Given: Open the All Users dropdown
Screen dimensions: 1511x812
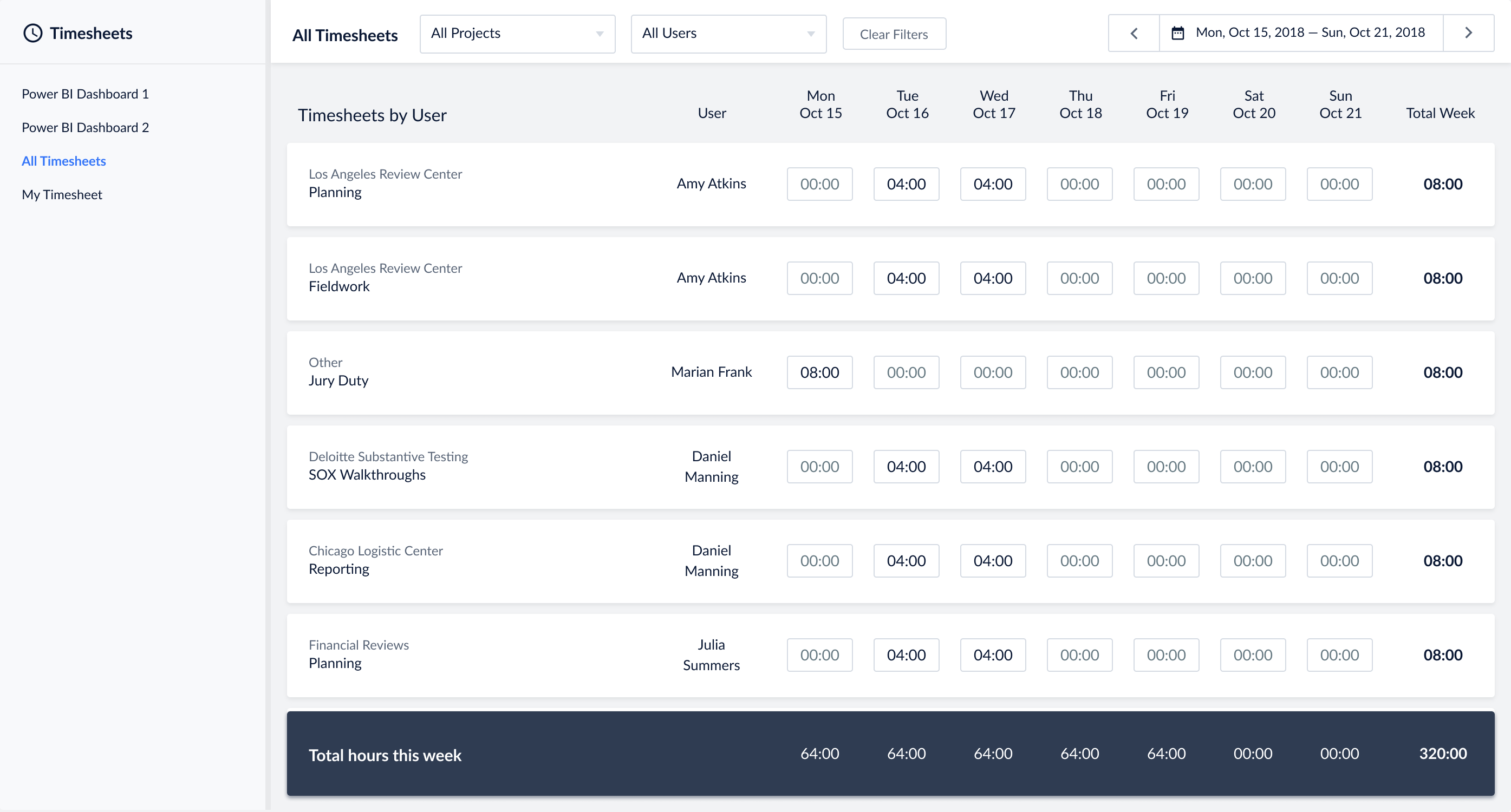Looking at the screenshot, I should tap(728, 34).
